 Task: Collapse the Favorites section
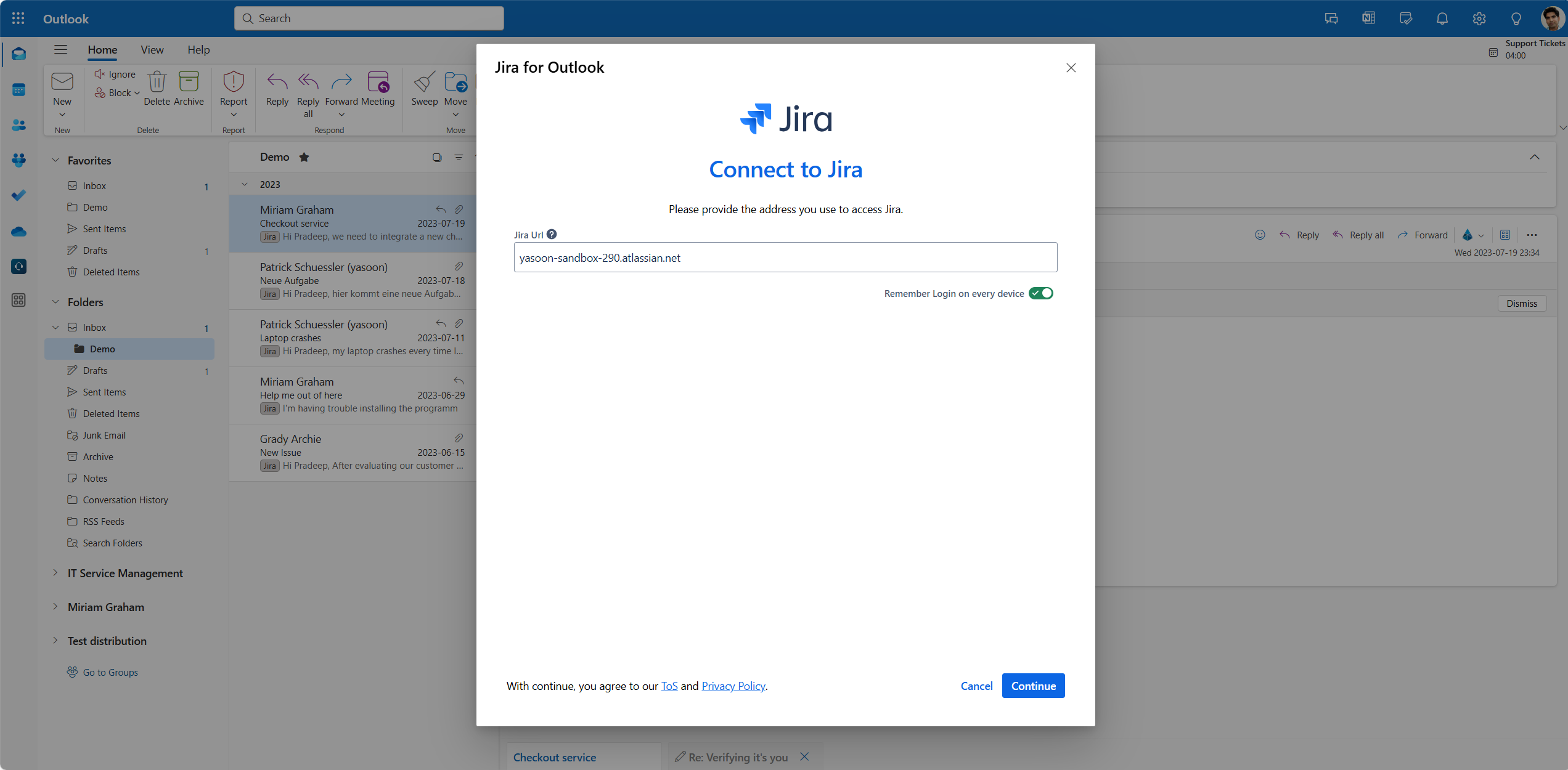[x=55, y=160]
